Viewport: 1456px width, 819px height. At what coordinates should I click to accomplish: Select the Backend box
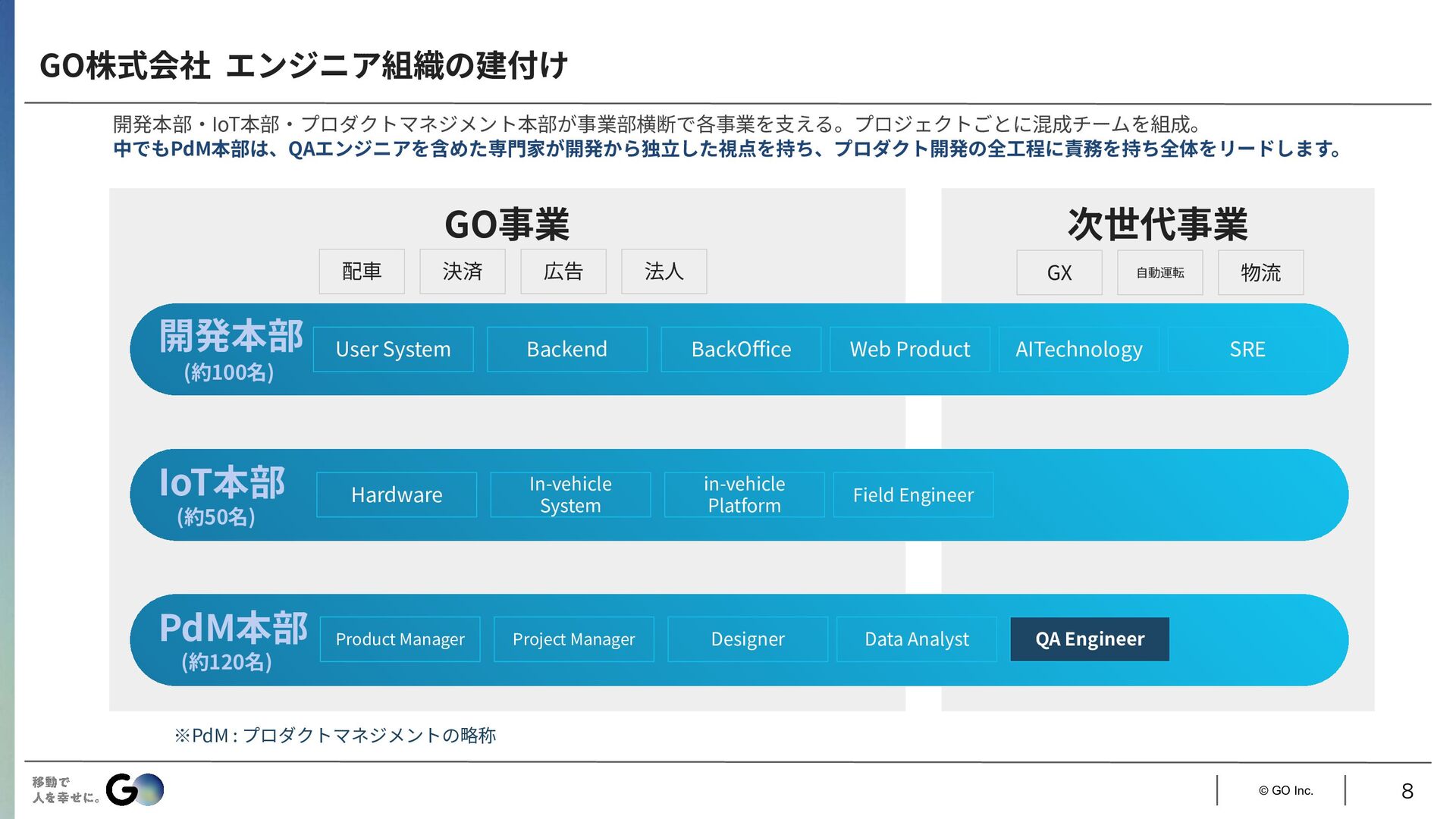566,350
